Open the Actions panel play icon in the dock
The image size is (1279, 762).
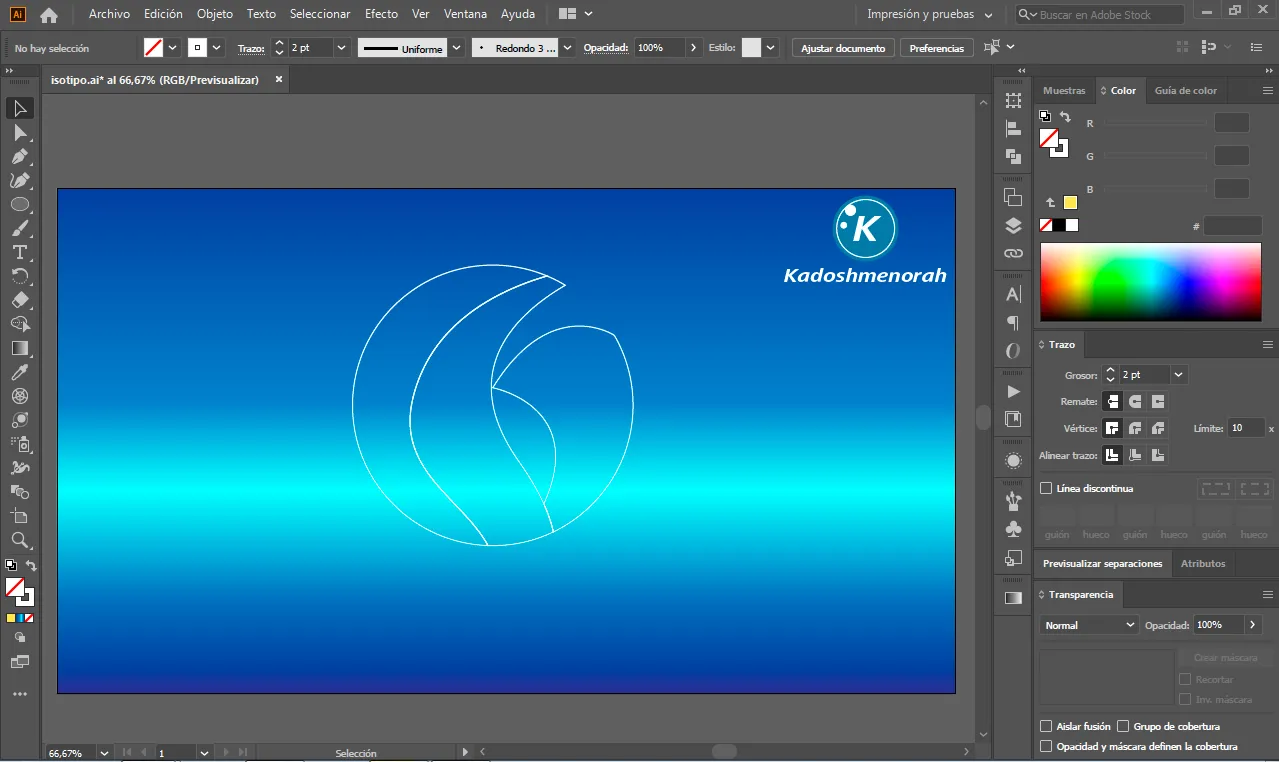(1013, 391)
